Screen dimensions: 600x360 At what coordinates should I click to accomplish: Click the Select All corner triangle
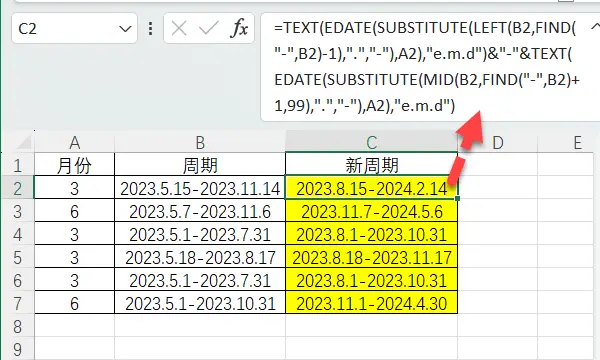point(24,142)
